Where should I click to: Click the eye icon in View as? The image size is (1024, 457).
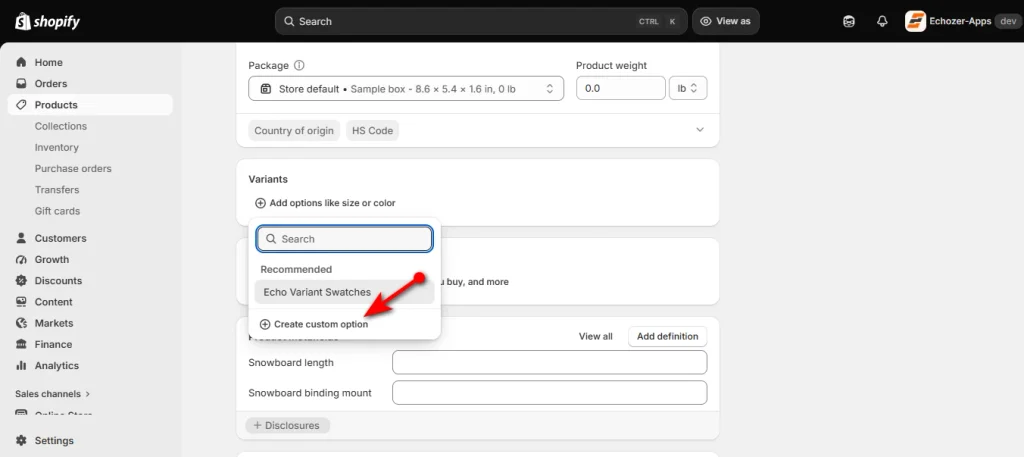tap(705, 22)
